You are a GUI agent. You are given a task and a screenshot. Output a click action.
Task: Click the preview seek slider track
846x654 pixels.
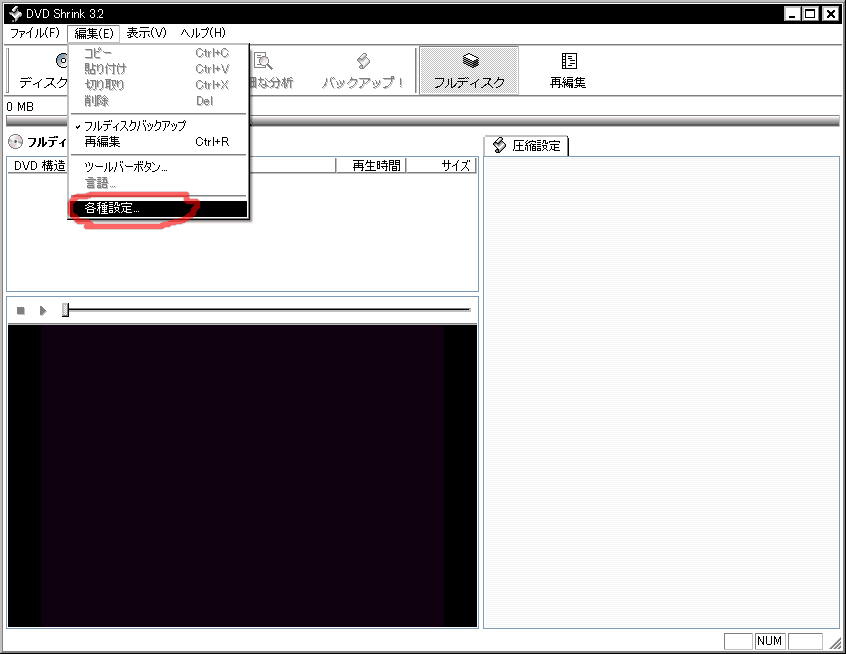(270, 310)
